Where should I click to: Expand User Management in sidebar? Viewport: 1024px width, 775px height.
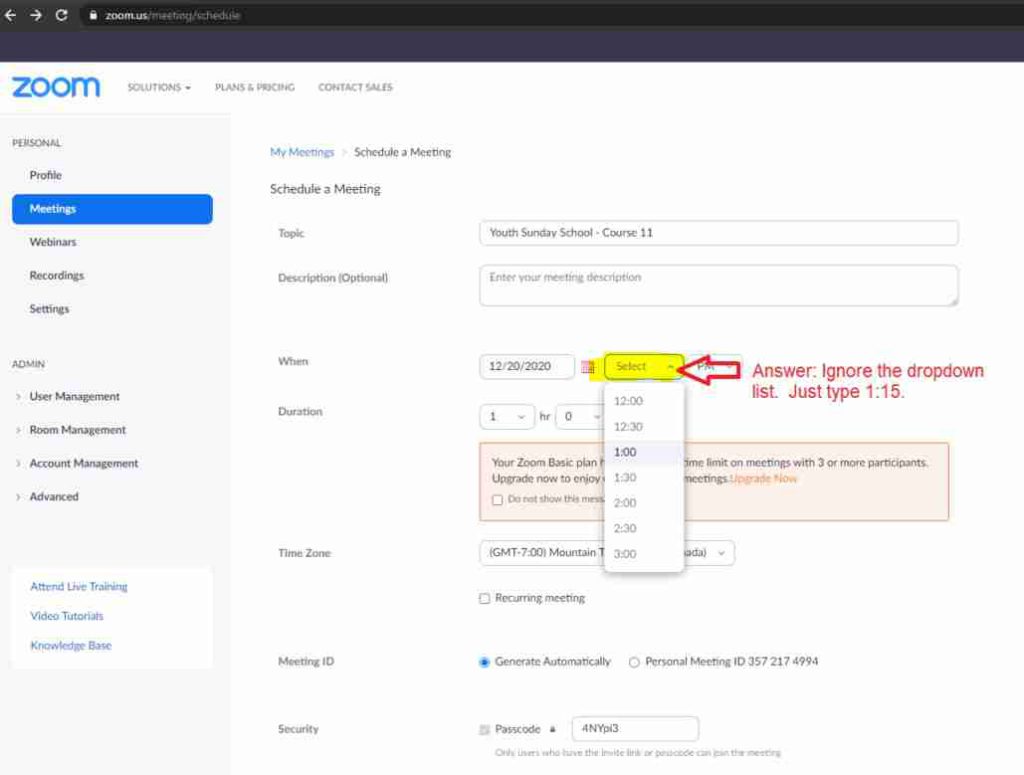pyautogui.click(x=74, y=397)
